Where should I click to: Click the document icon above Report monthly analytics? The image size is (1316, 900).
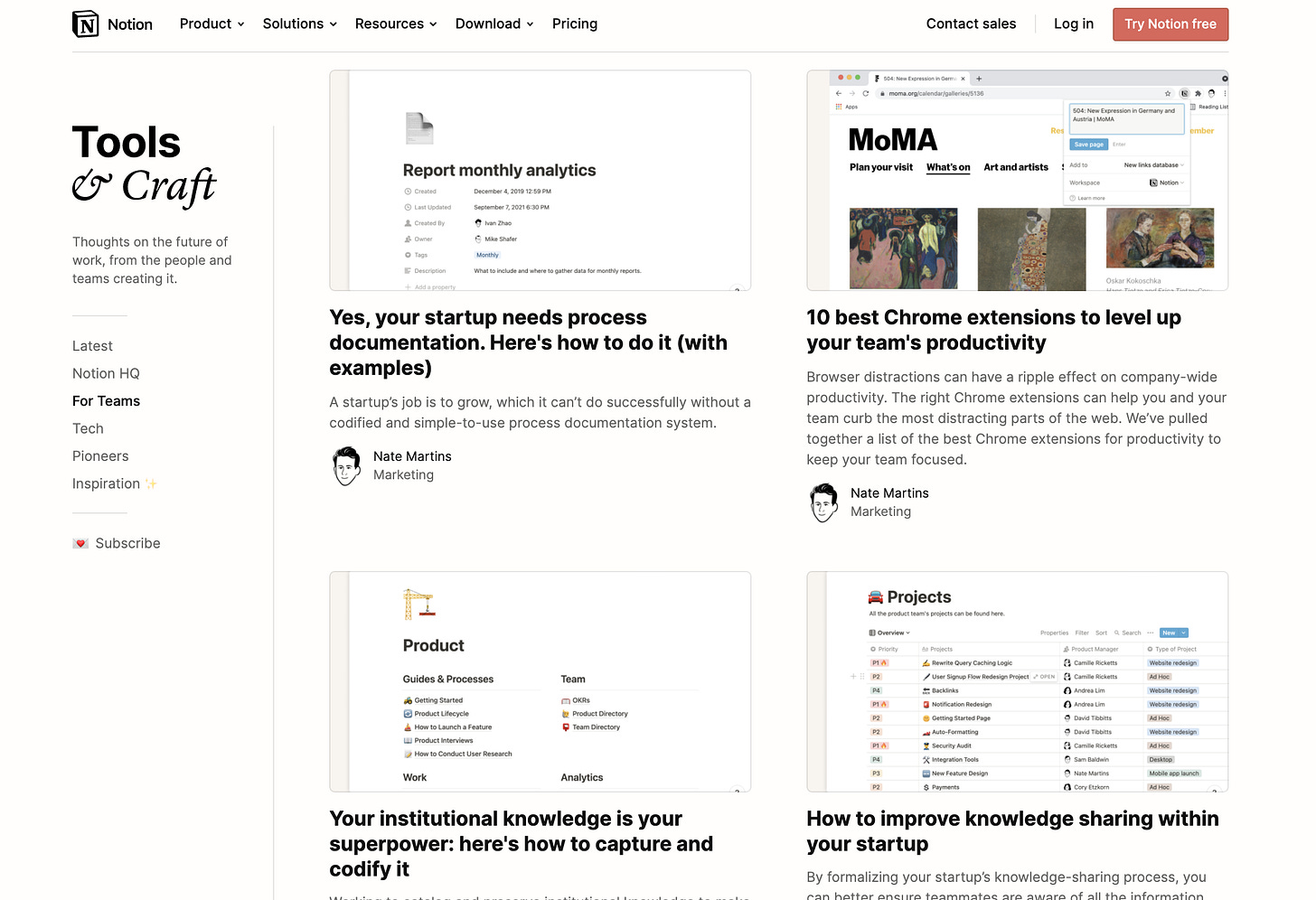(419, 128)
